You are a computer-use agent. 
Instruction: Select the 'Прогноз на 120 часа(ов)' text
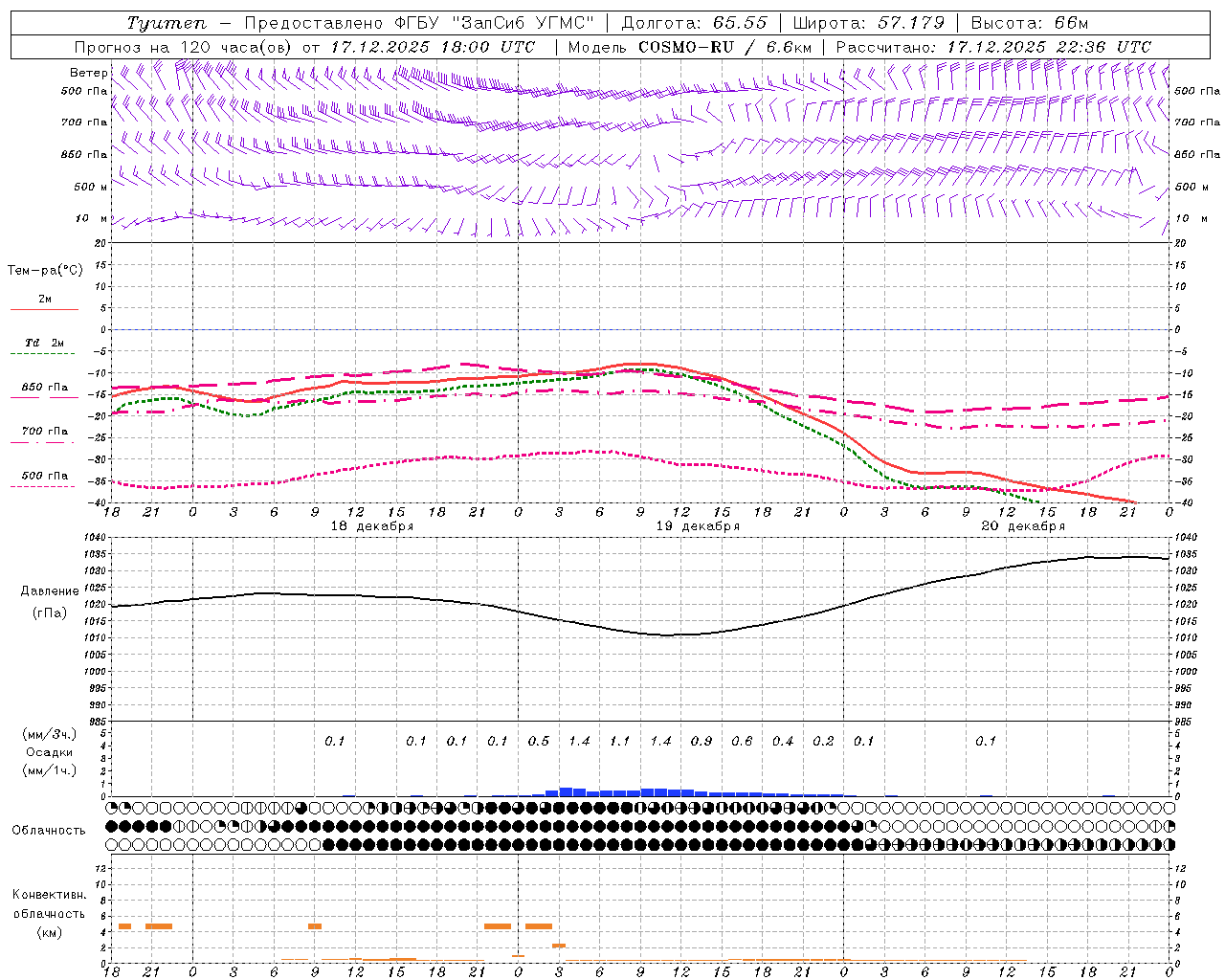(x=184, y=47)
